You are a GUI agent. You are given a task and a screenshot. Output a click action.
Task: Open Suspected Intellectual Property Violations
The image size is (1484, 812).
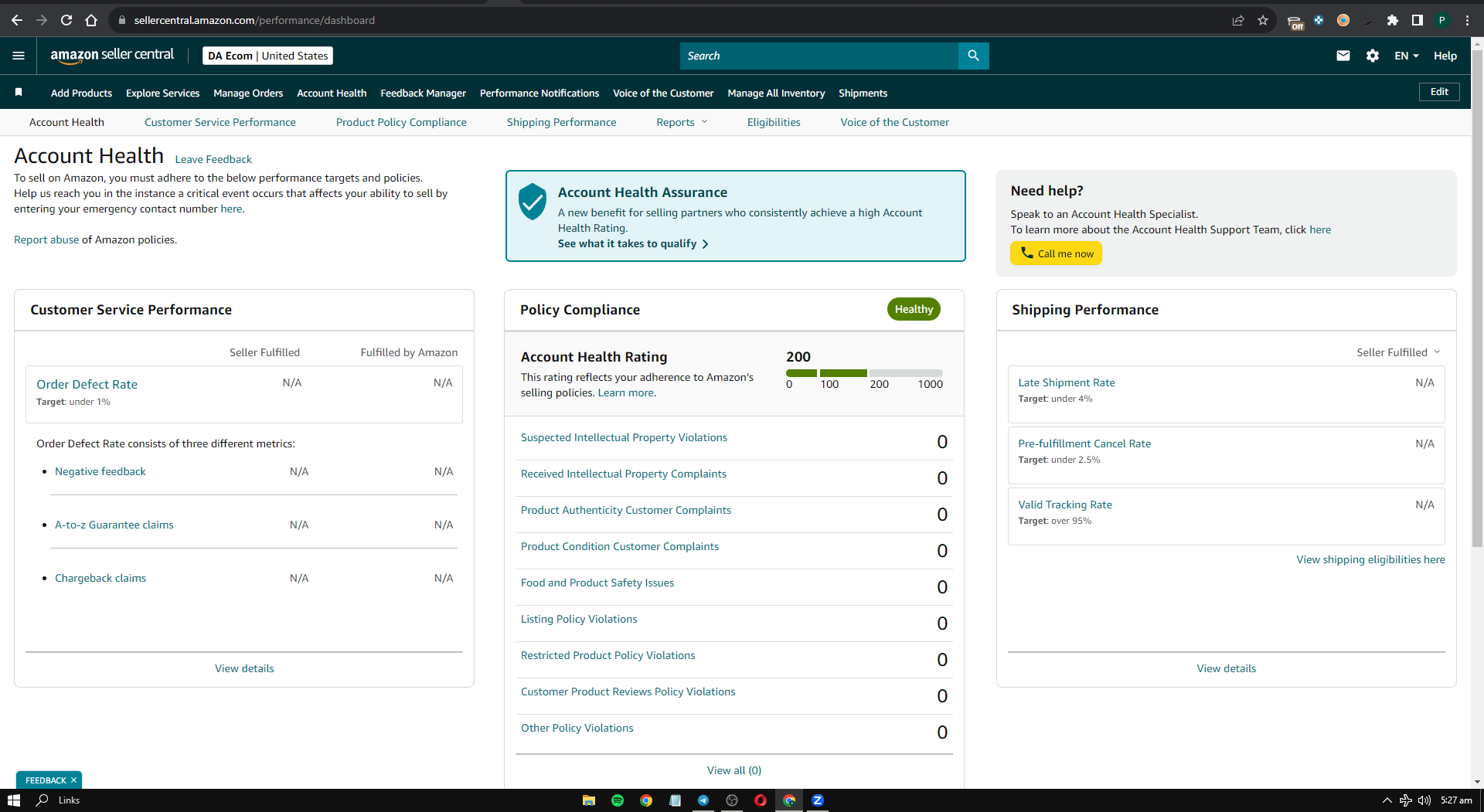[x=624, y=437]
